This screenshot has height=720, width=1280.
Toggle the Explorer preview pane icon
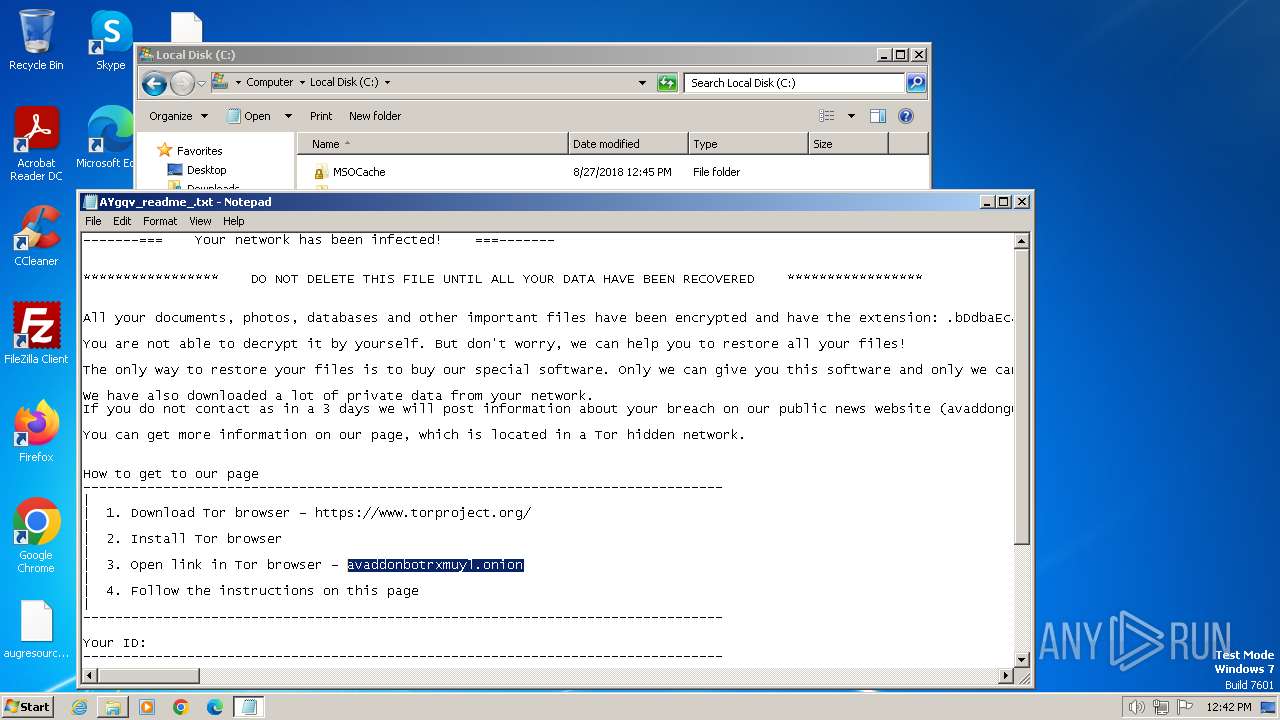pyautogui.click(x=878, y=116)
